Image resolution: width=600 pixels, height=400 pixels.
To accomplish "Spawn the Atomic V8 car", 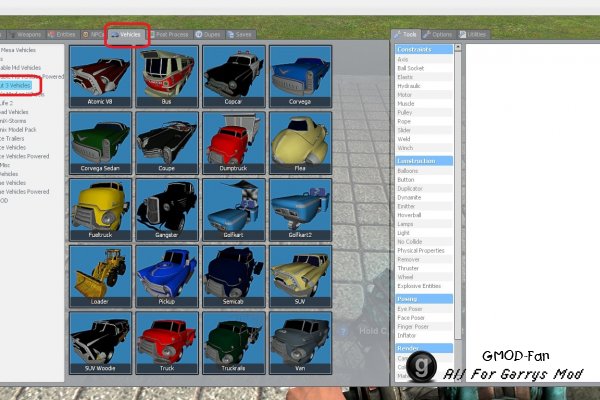I will (100, 77).
